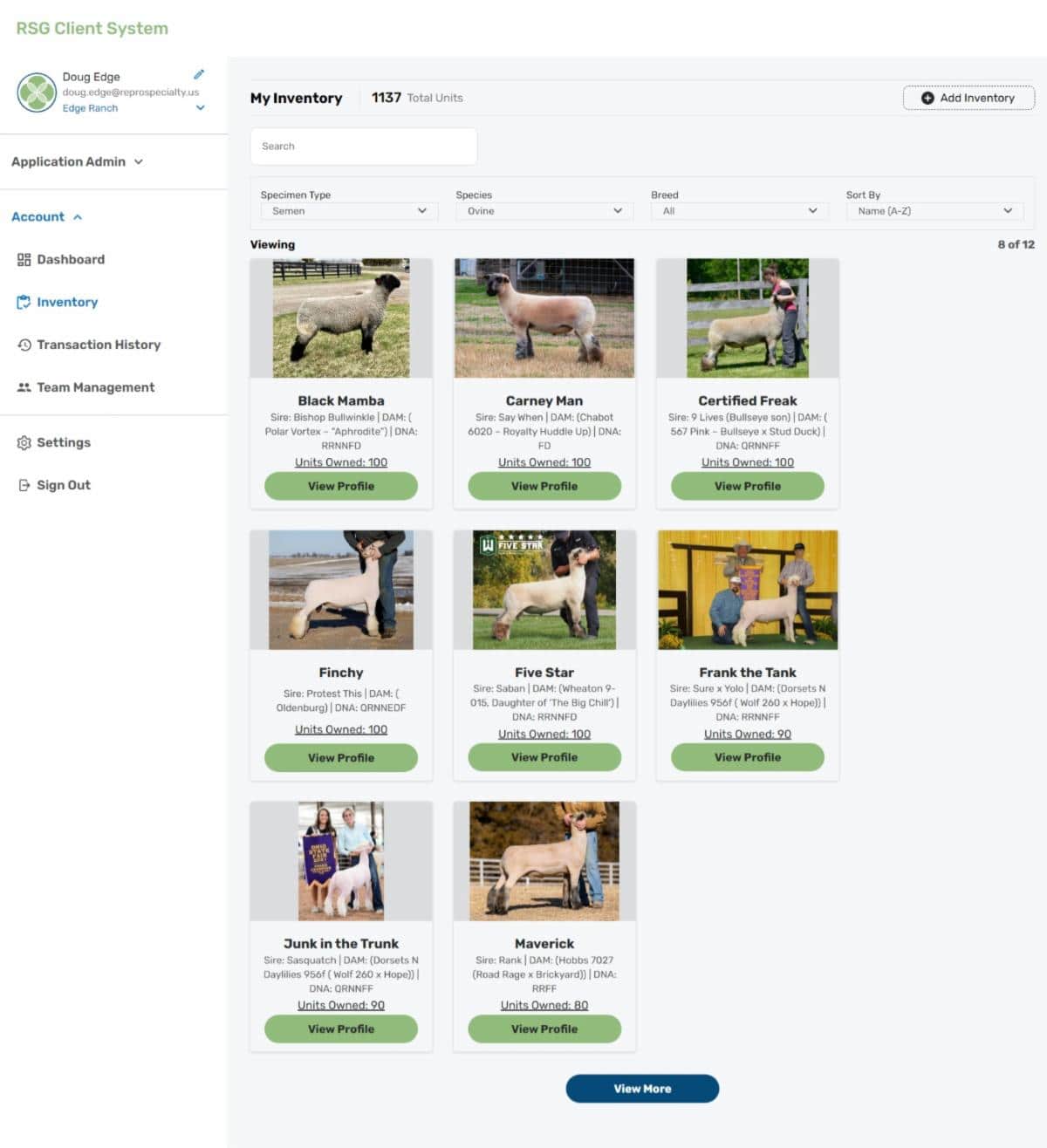Viewport: 1047px width, 1148px height.
Task: Expand the Edge Ranch account chevron
Action: 200,108
